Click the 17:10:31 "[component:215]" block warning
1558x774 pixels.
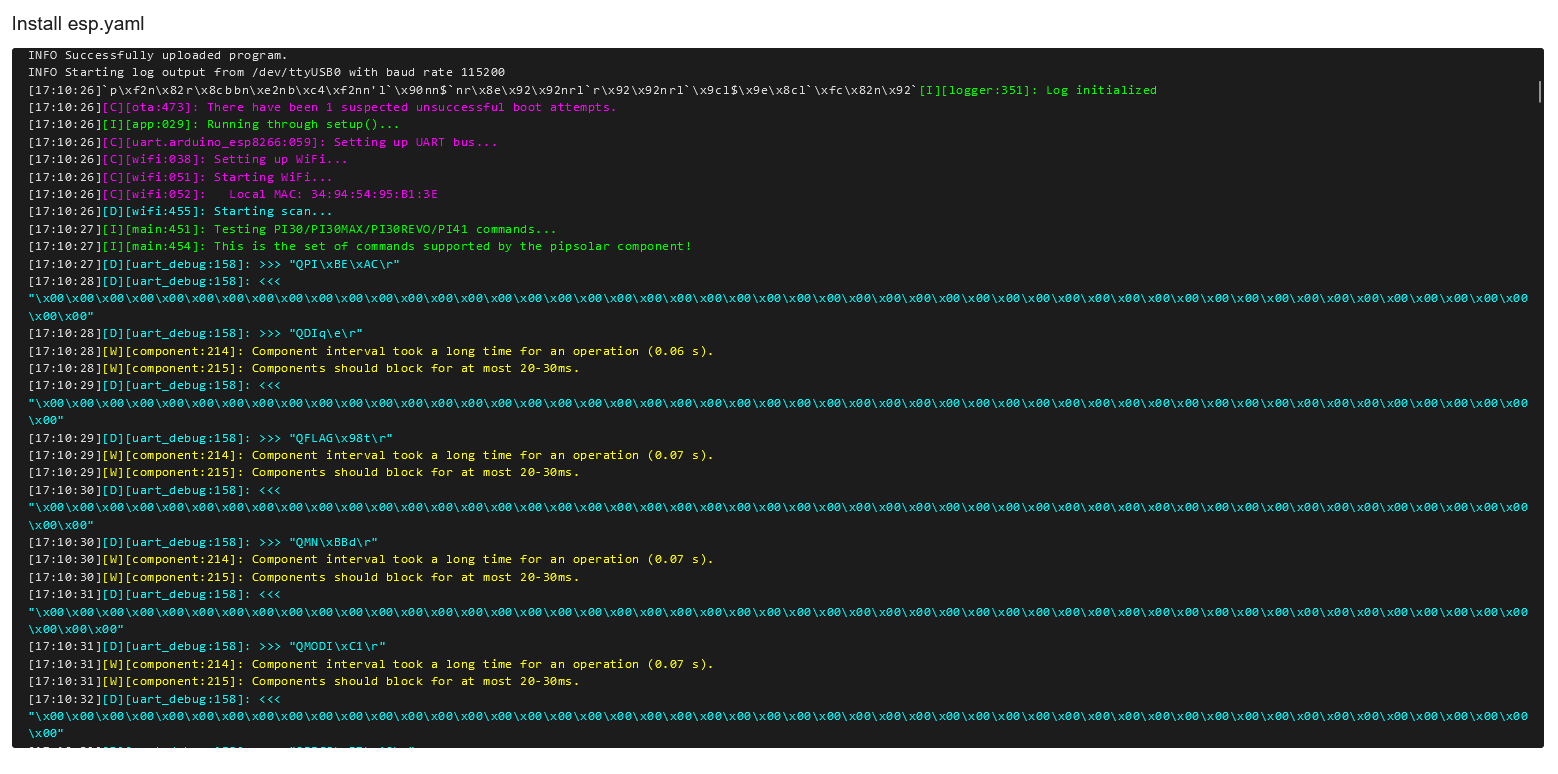303,681
